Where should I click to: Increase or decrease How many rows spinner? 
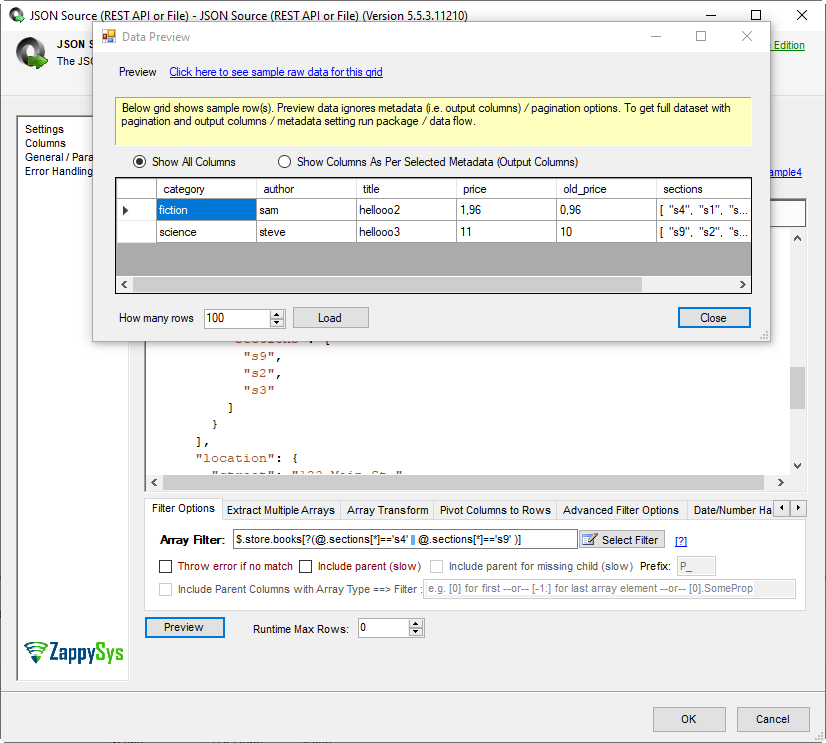[277, 318]
